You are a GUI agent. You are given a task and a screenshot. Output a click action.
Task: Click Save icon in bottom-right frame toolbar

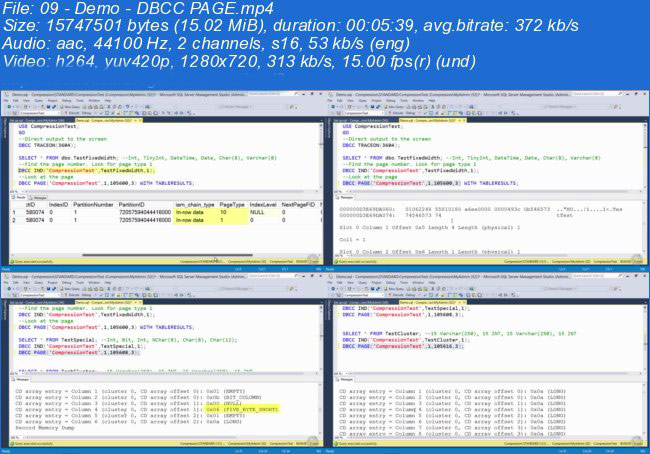click(372, 289)
